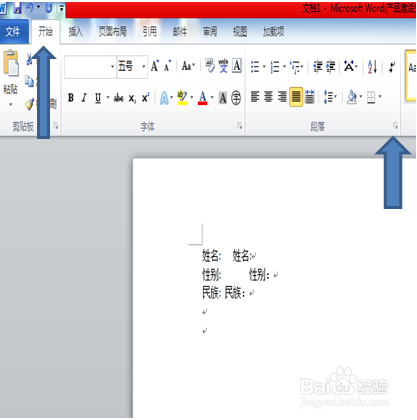Align text right
The height and width of the screenshot is (420, 417).
(282, 97)
